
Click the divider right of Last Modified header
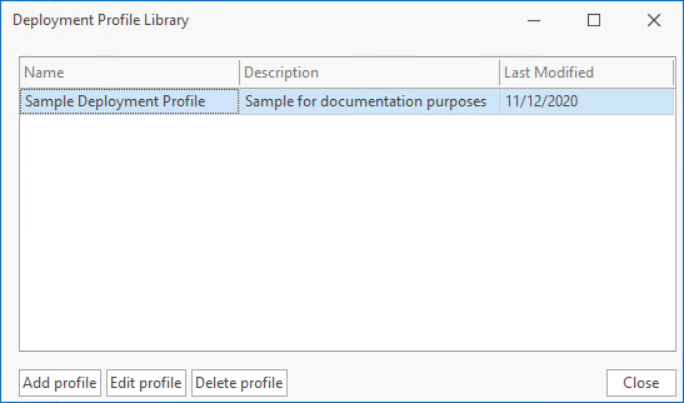tap(672, 72)
